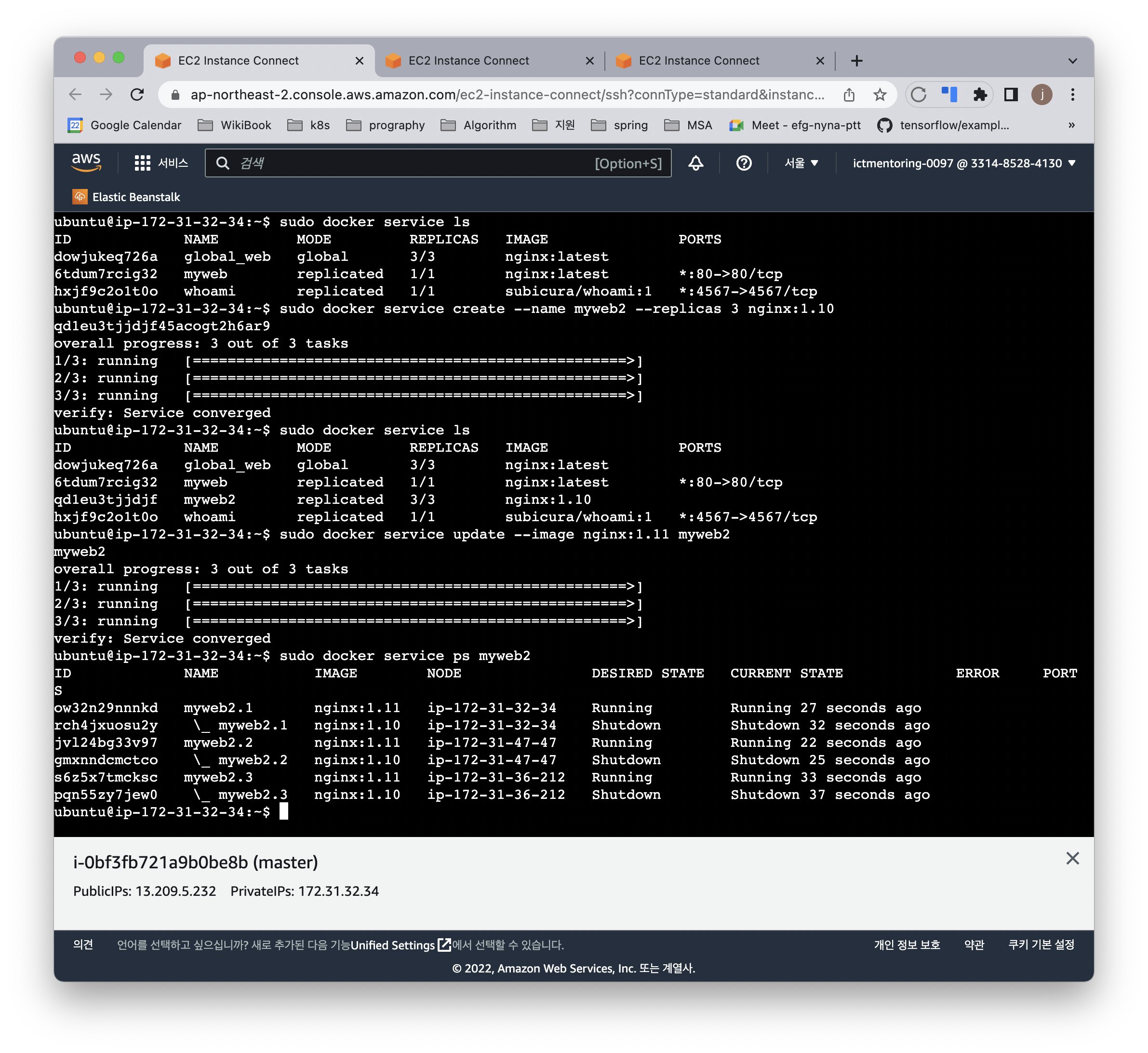Toggle the browser side panel icon
Image resolution: width=1148 pixels, height=1053 pixels.
pos(1011,94)
